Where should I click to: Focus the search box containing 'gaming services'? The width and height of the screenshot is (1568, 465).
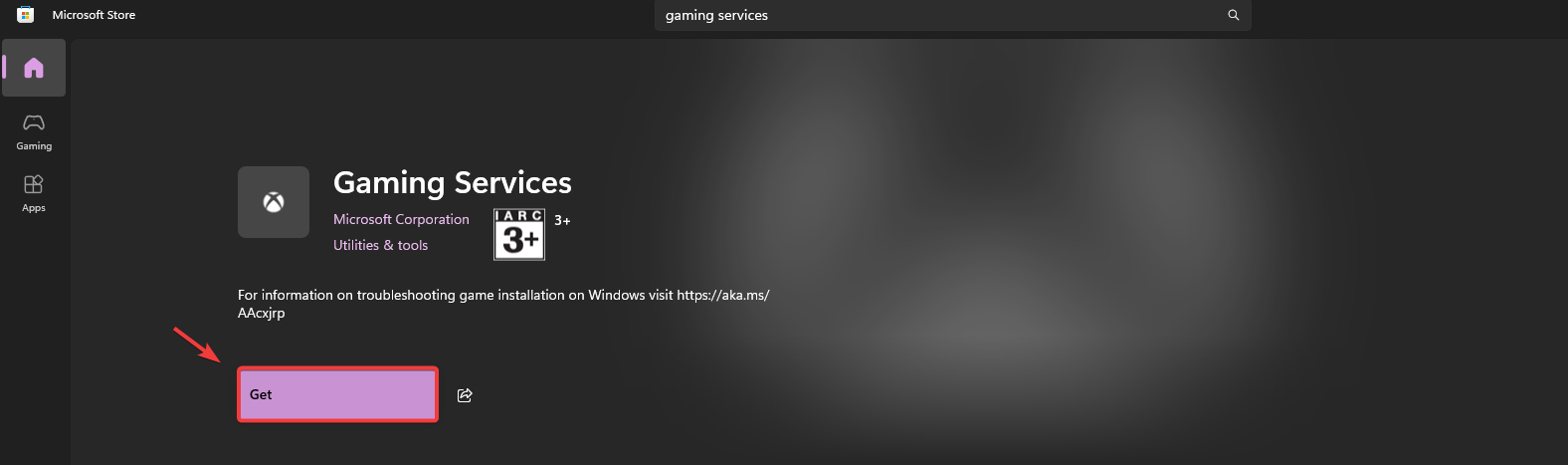(x=935, y=15)
